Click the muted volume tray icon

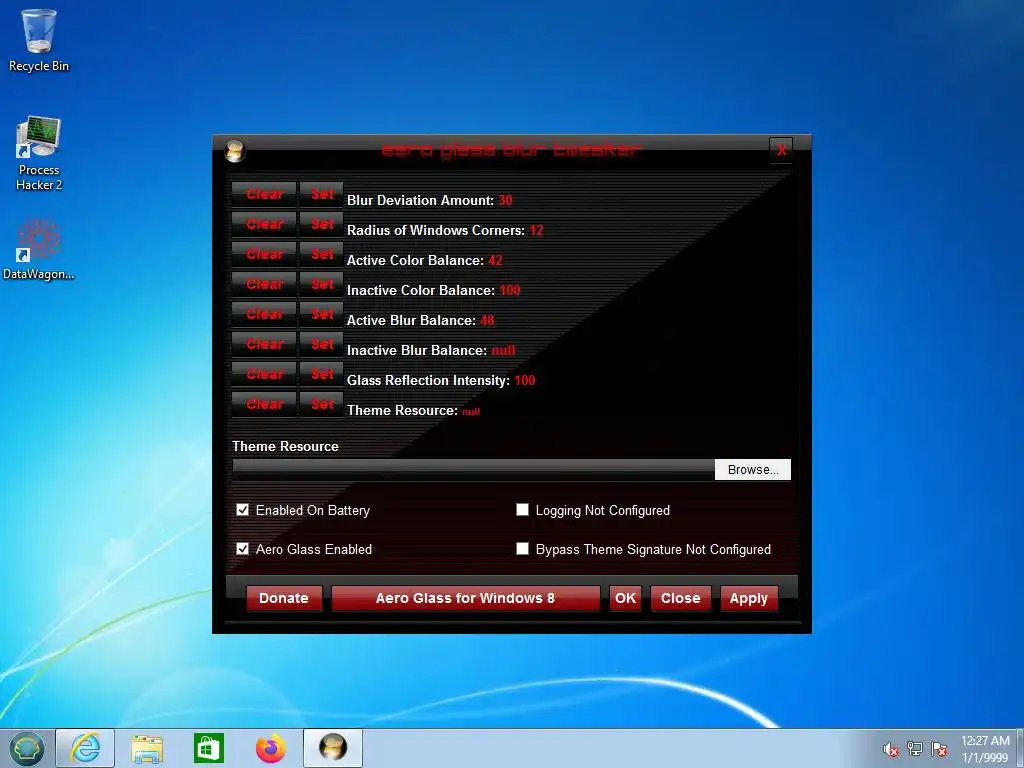[x=890, y=749]
